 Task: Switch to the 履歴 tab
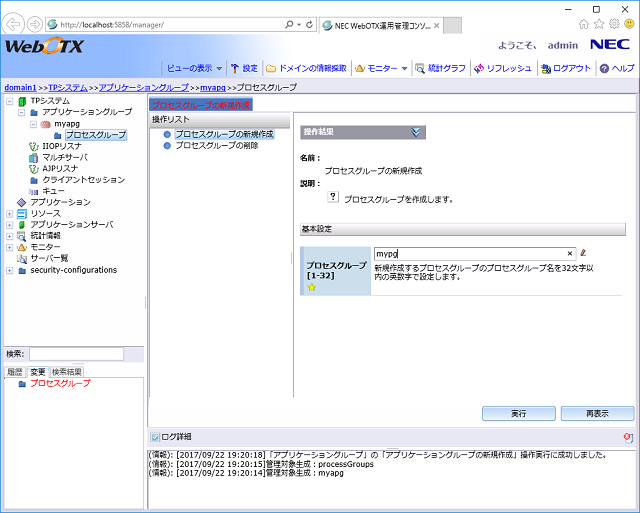pos(15,371)
